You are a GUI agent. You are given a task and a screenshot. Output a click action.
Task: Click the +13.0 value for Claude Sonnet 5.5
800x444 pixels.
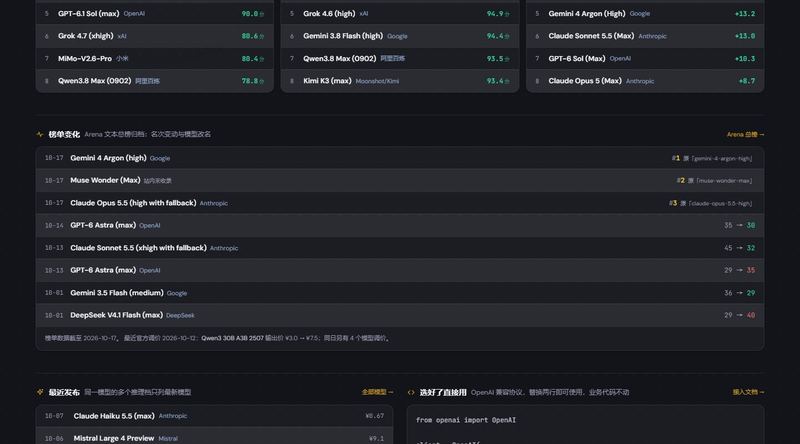745,36
